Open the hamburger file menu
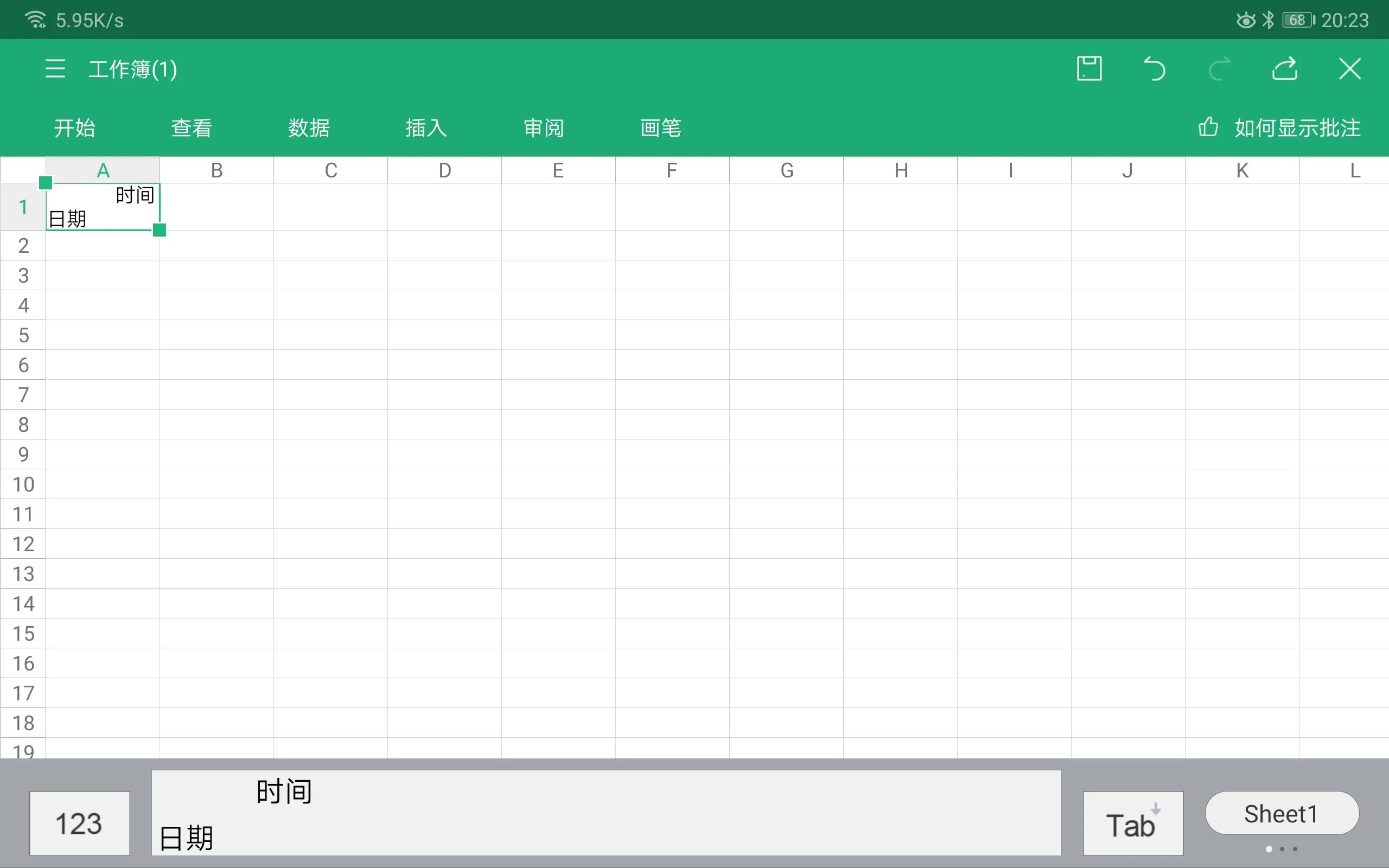The width and height of the screenshot is (1389, 868). coord(54,68)
